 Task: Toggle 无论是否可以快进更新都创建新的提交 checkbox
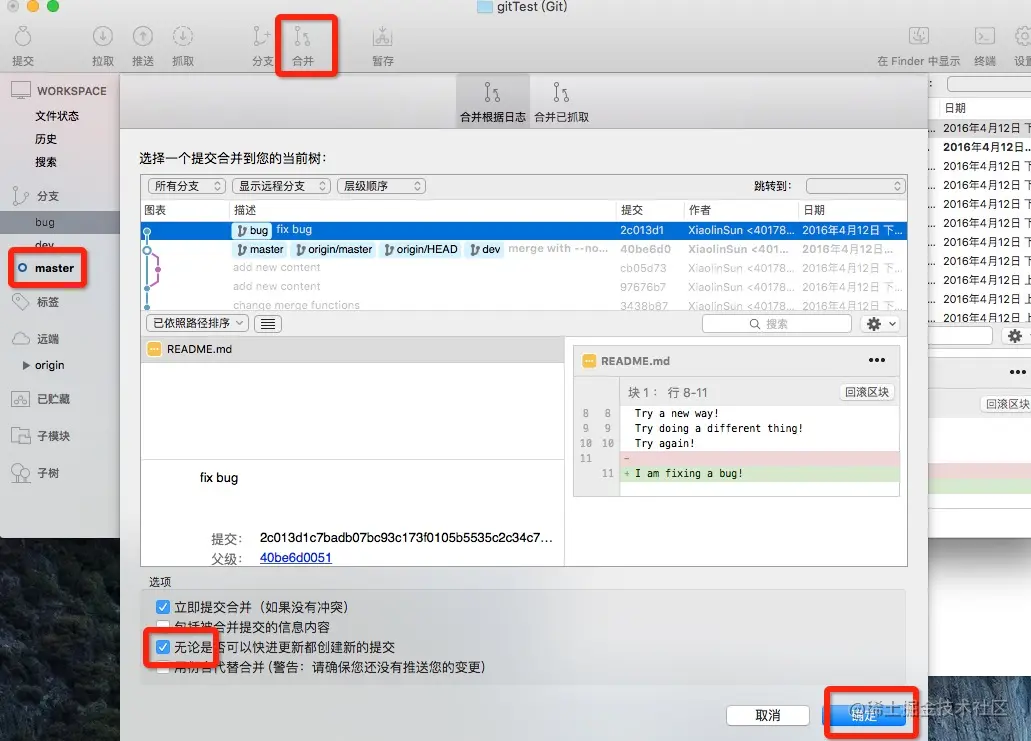click(162, 647)
